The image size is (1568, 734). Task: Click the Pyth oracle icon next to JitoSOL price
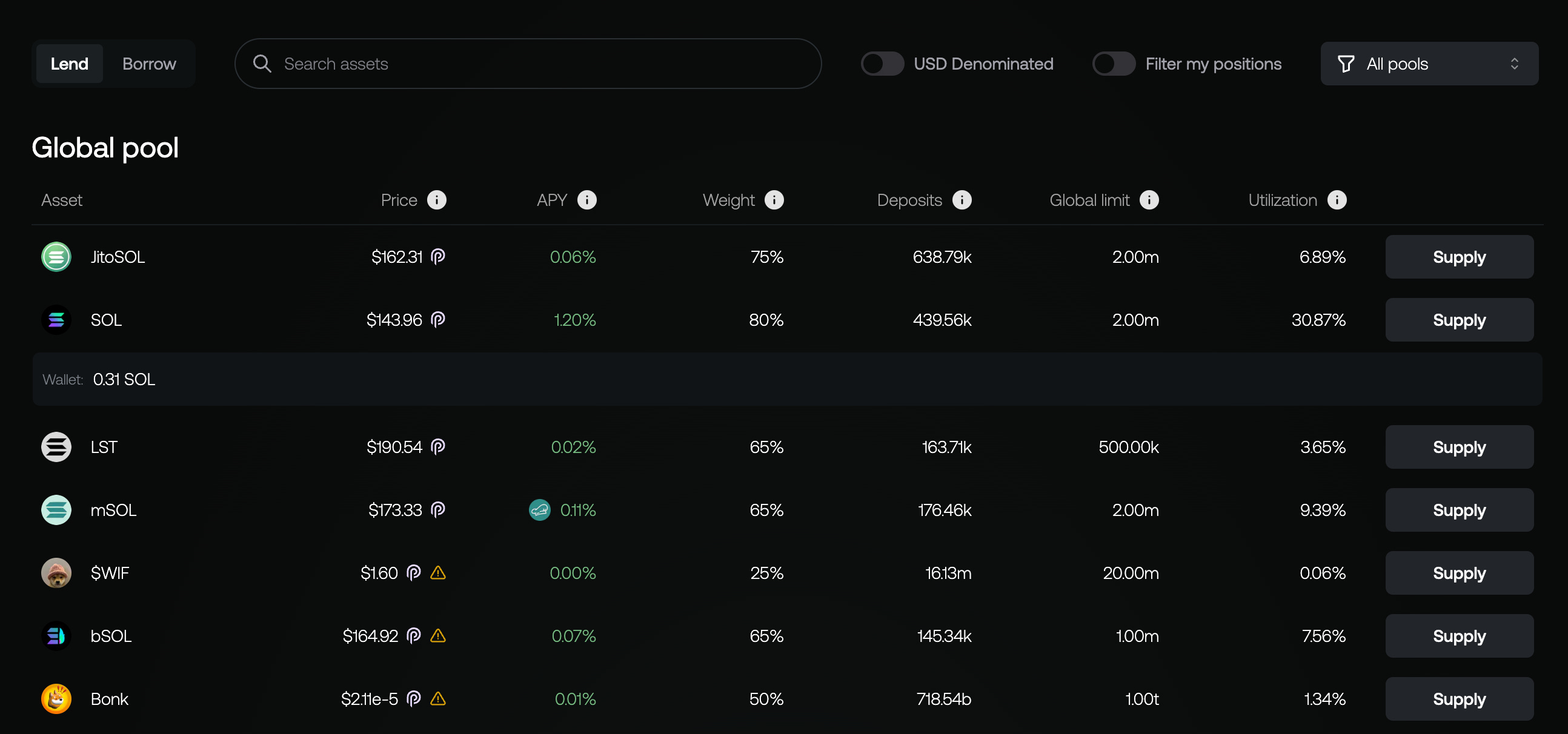point(437,257)
